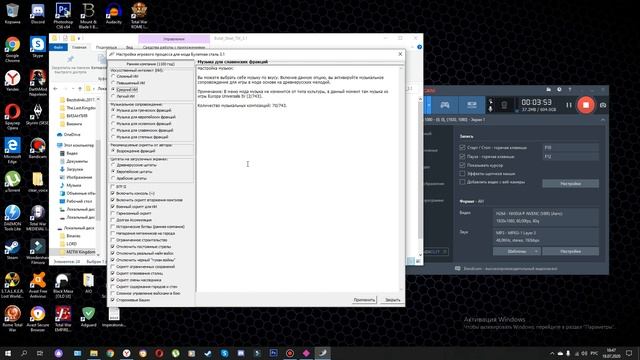Enable Bandicam mouse click effects checkbox

[x=462, y=173]
